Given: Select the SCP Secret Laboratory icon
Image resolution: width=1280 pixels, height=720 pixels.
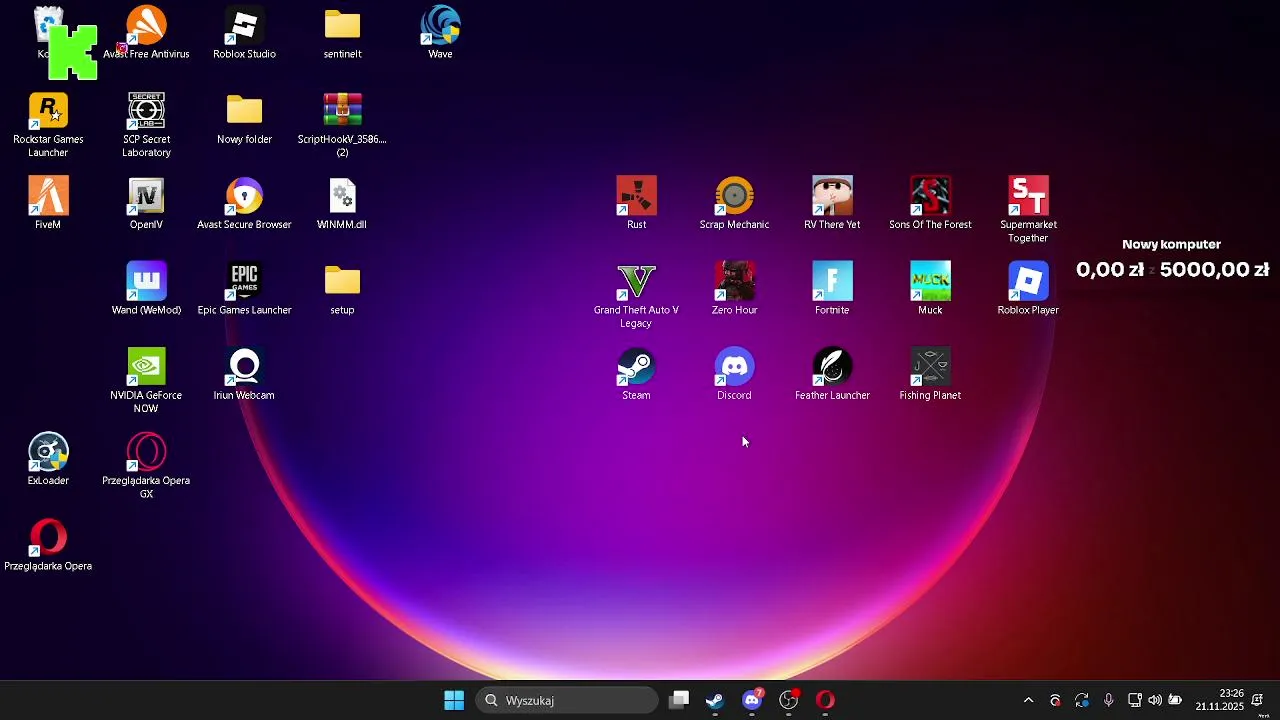Looking at the screenshot, I should point(146,125).
